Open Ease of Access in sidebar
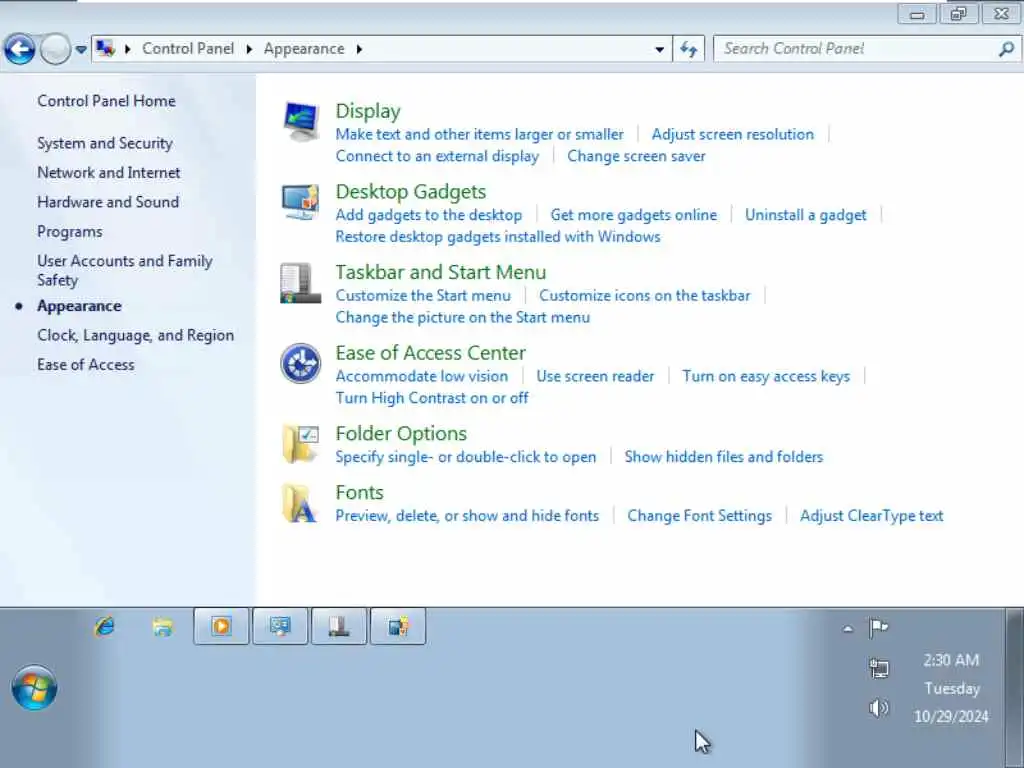Screen dimensions: 1024x768 (86, 364)
